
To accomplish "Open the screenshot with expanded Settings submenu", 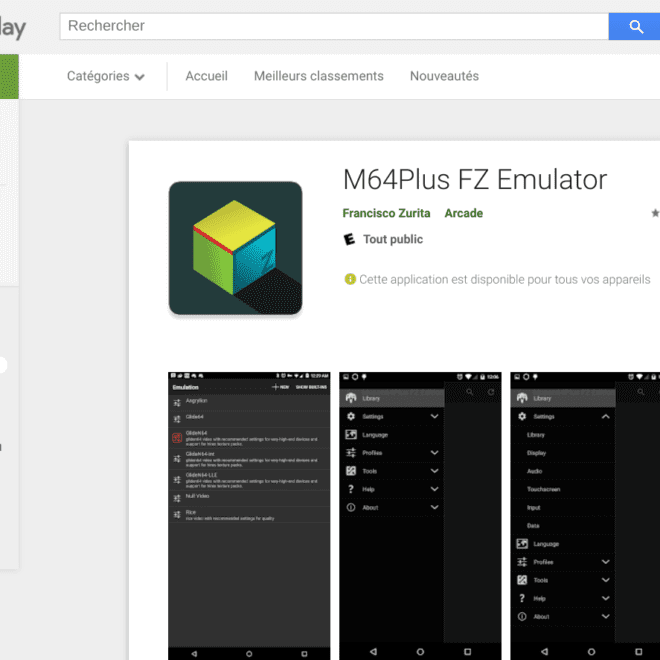I will click(x=585, y=516).
